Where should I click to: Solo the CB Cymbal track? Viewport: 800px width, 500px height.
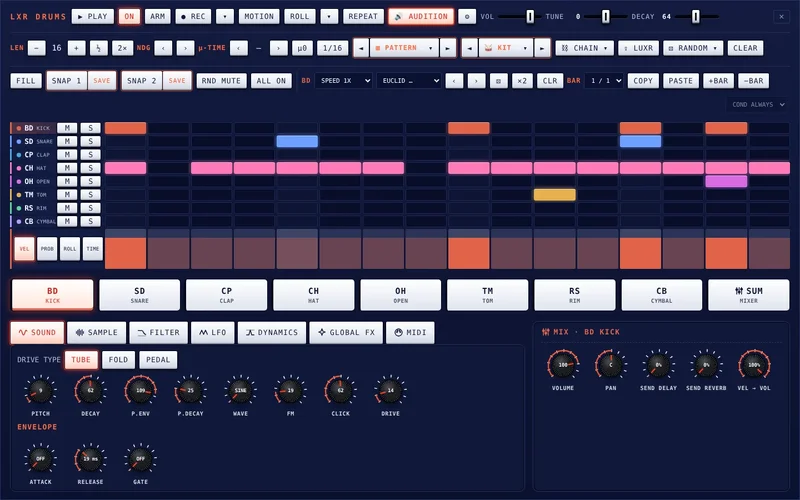[x=90, y=221]
